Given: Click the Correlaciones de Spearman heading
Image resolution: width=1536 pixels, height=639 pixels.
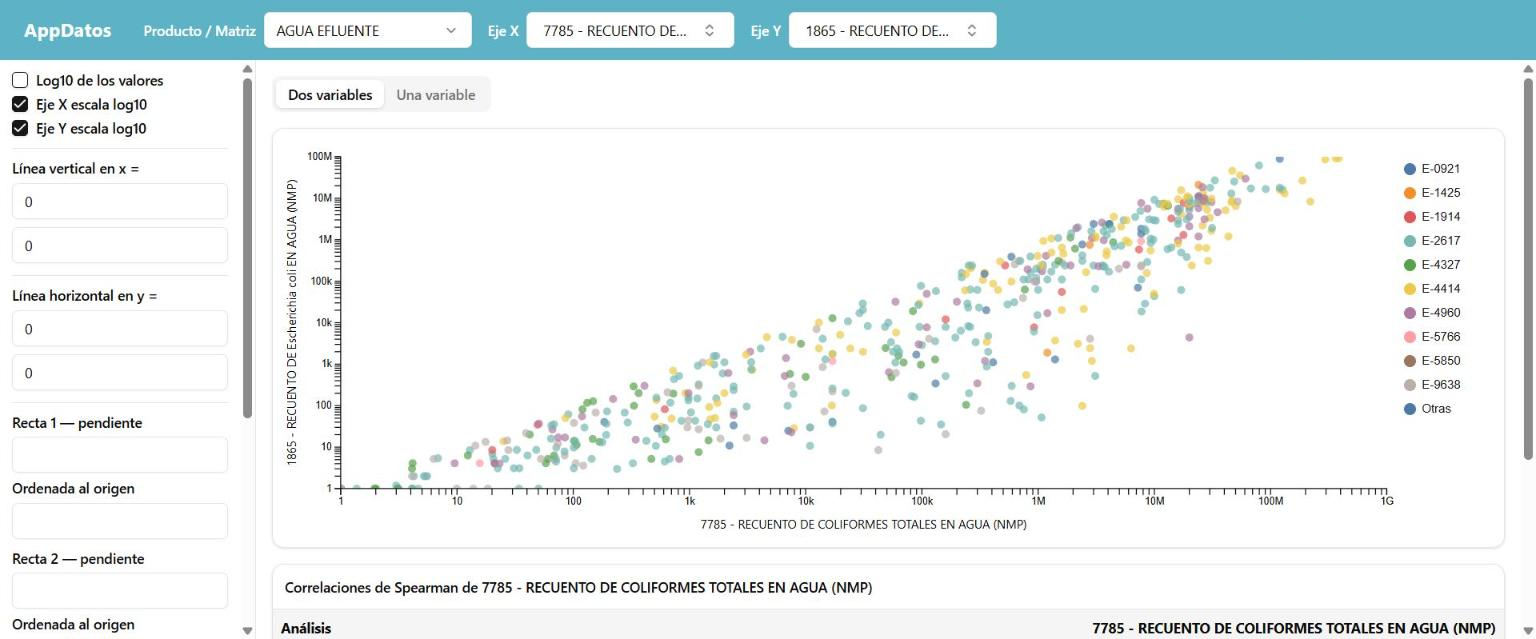Looking at the screenshot, I should point(578,588).
